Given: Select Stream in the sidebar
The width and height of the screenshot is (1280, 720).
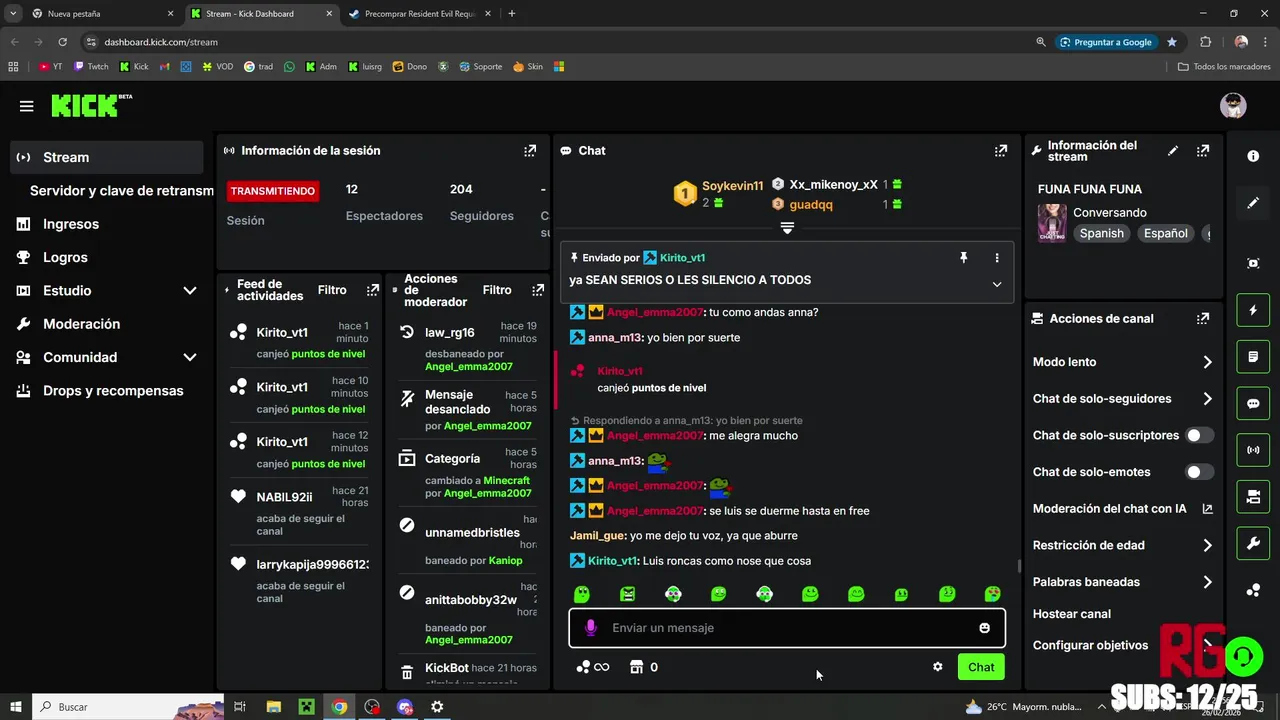Looking at the screenshot, I should 106,157.
